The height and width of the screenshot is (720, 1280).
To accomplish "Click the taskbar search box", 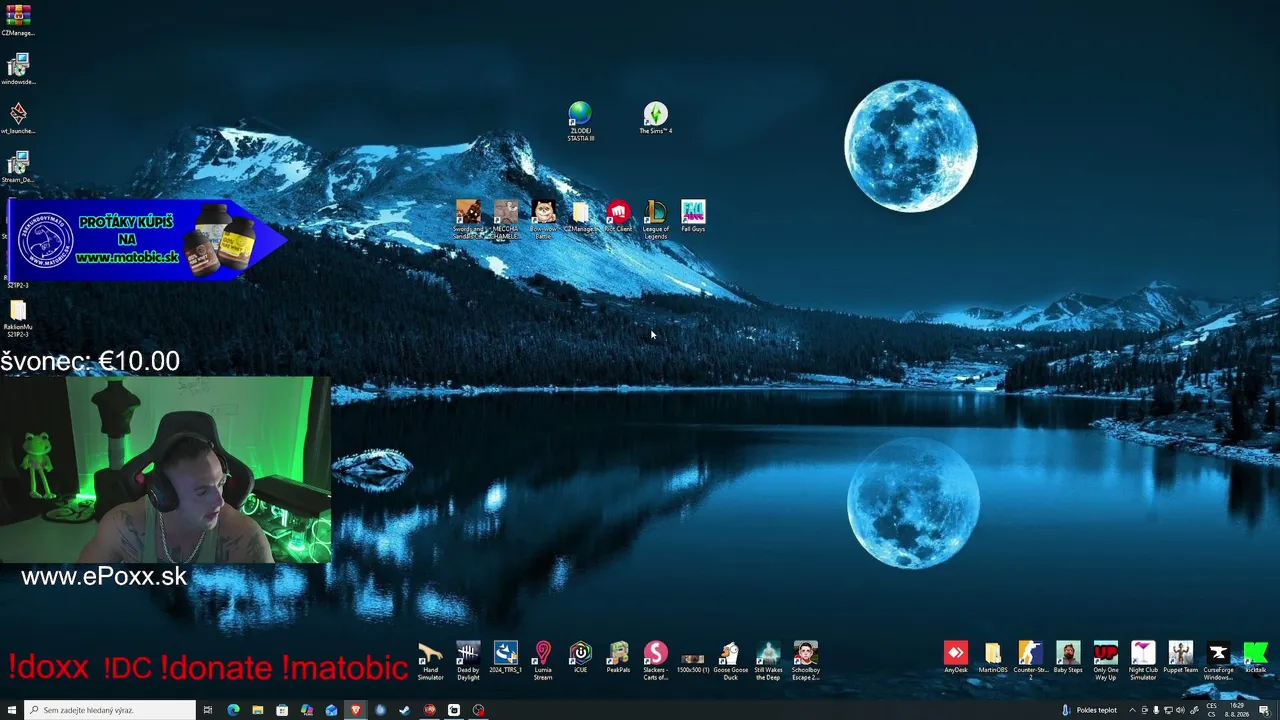I will [110, 710].
